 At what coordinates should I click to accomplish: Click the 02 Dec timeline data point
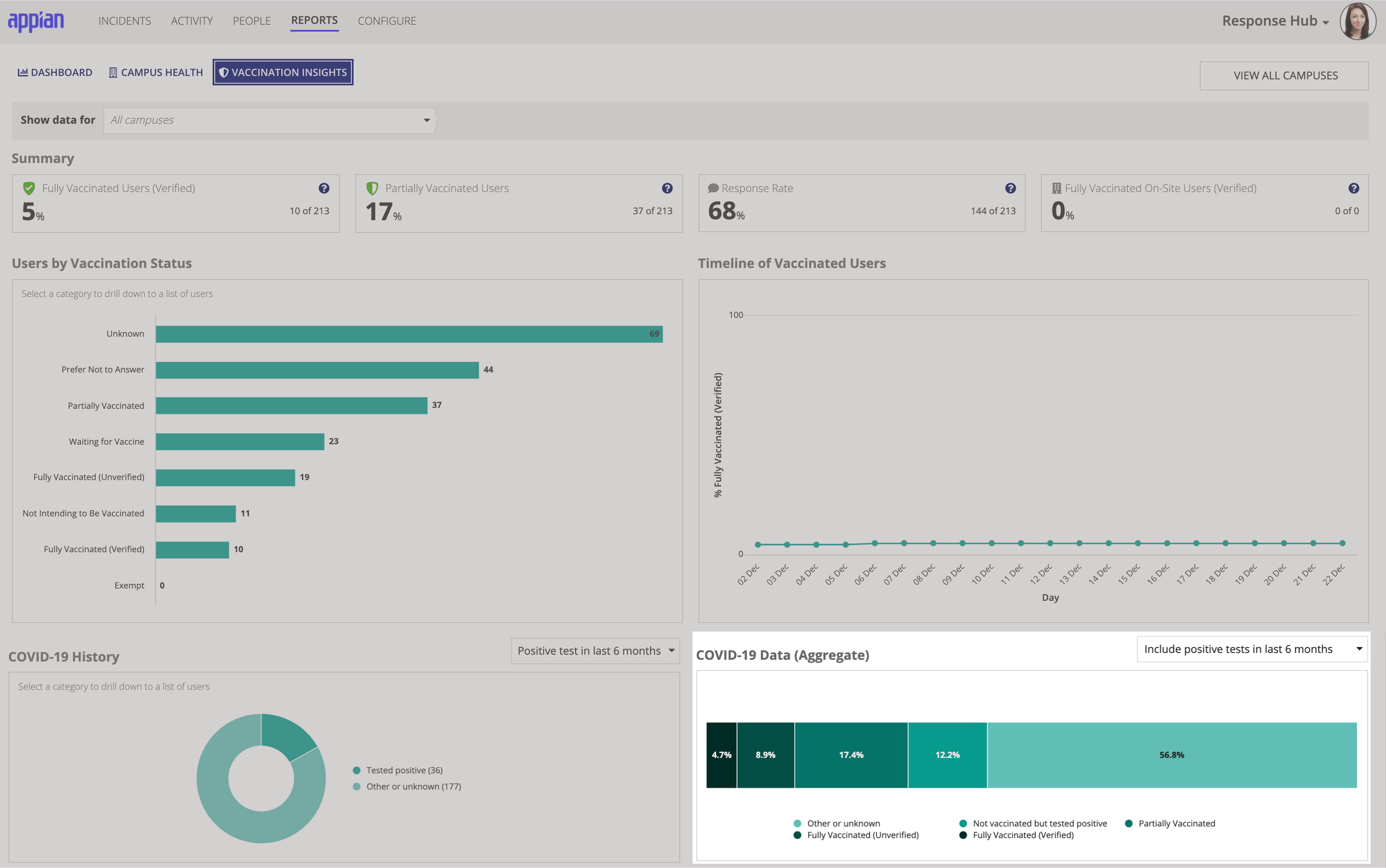(x=757, y=544)
